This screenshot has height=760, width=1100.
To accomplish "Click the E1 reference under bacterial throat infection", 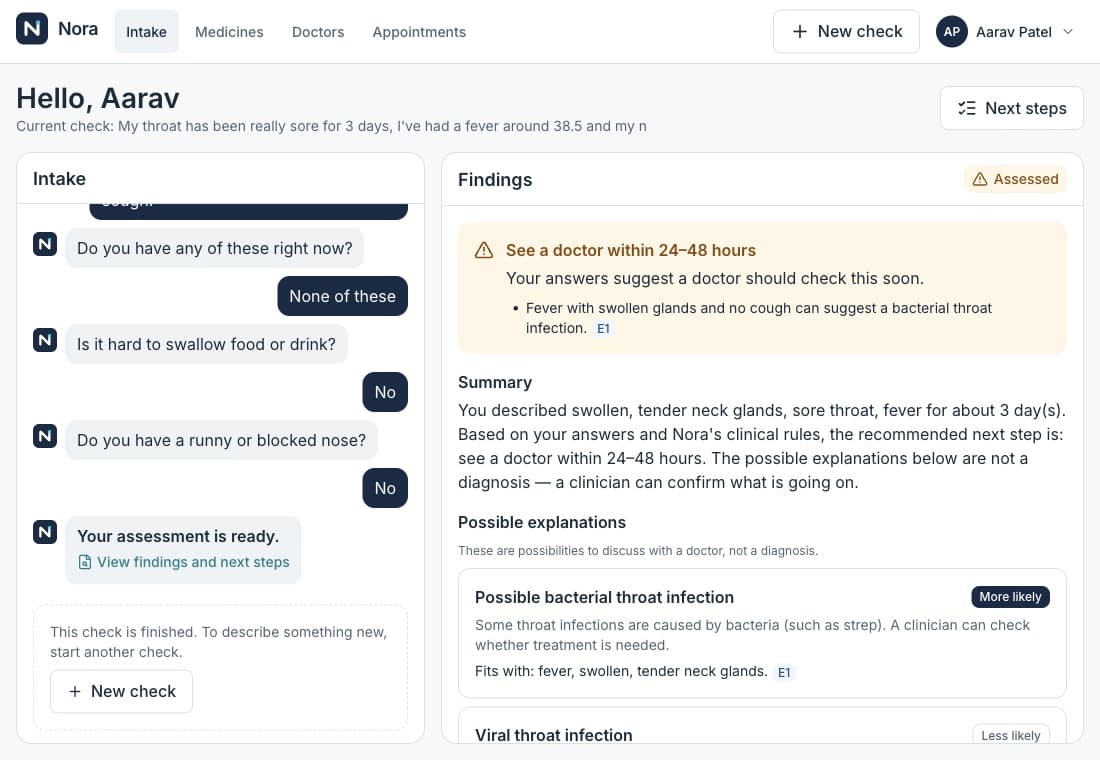I will pos(784,672).
